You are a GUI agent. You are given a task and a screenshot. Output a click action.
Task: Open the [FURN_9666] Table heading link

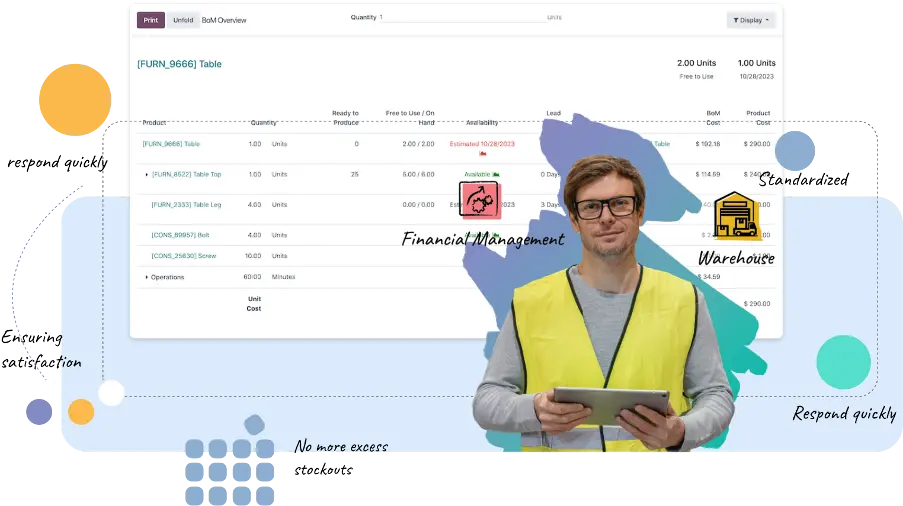[x=179, y=64]
